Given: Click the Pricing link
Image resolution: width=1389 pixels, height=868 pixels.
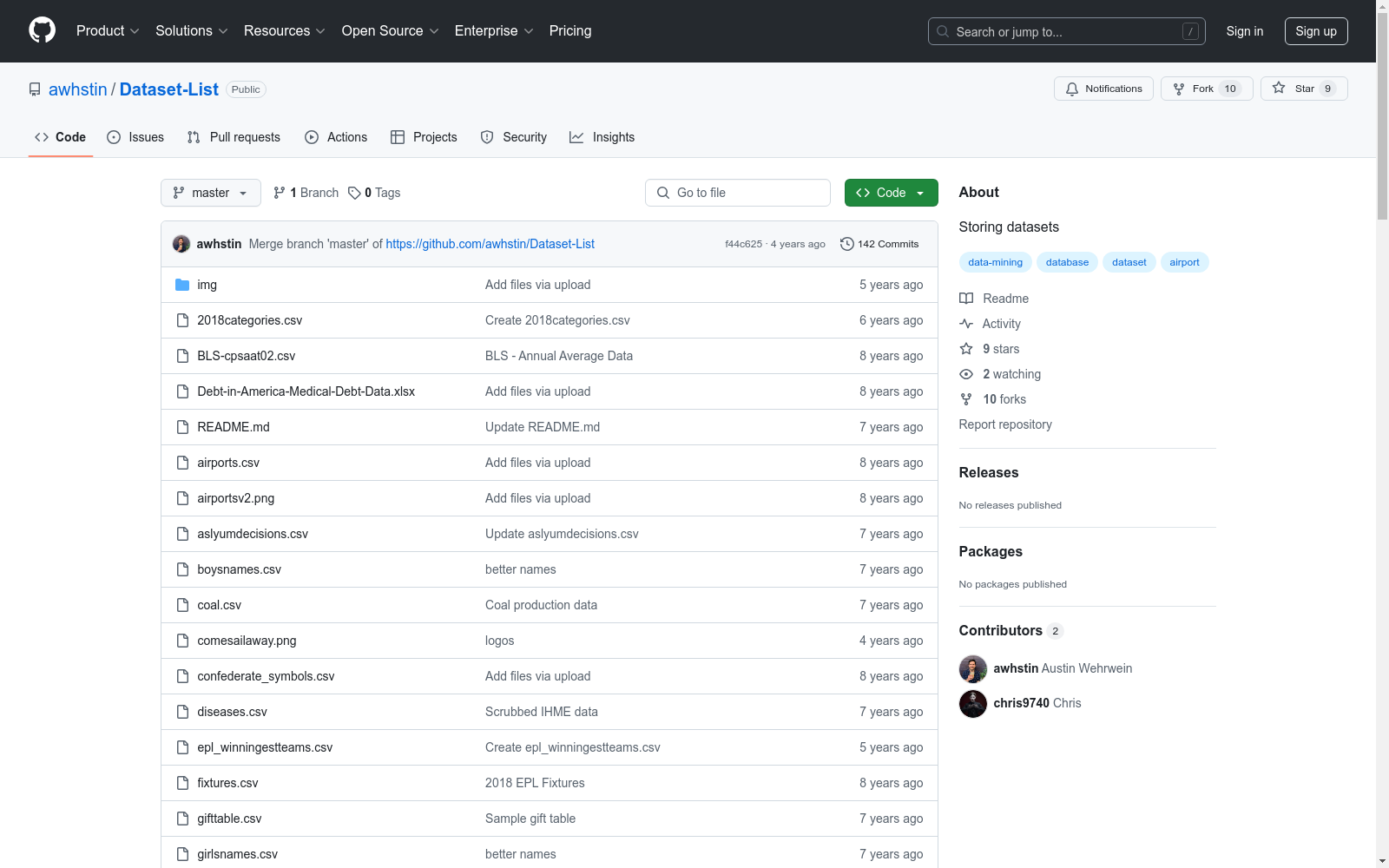Looking at the screenshot, I should 570,30.
